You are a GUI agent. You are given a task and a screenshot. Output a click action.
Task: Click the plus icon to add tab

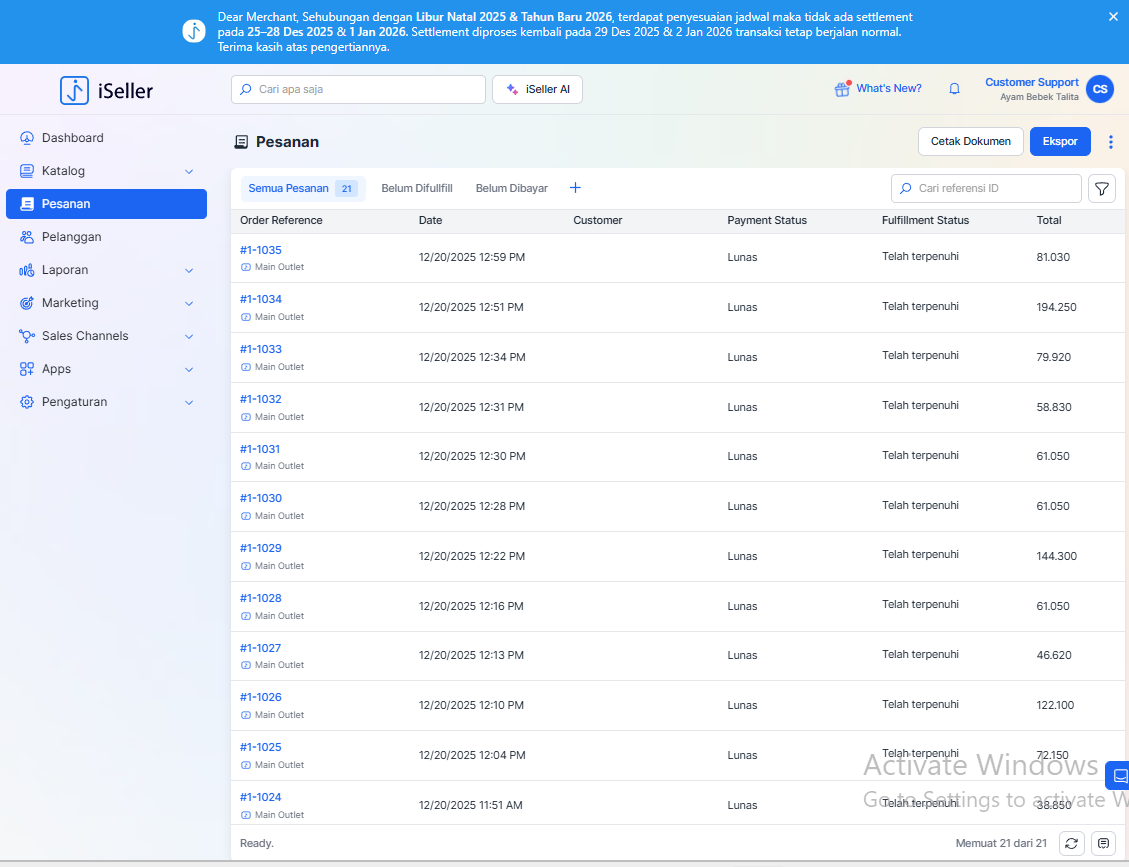click(575, 188)
